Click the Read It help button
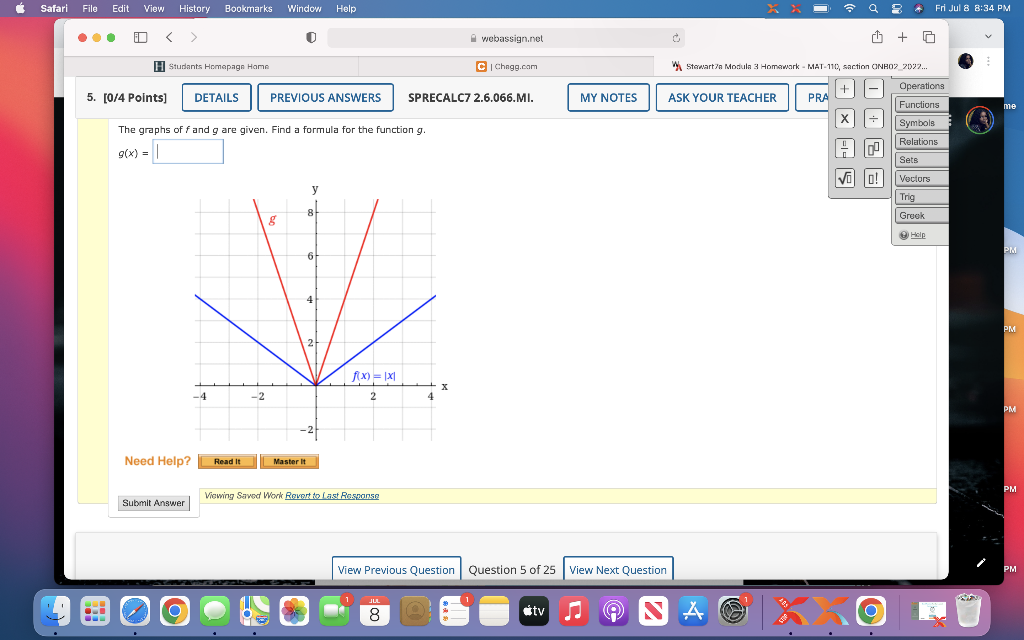 pyautogui.click(x=227, y=462)
